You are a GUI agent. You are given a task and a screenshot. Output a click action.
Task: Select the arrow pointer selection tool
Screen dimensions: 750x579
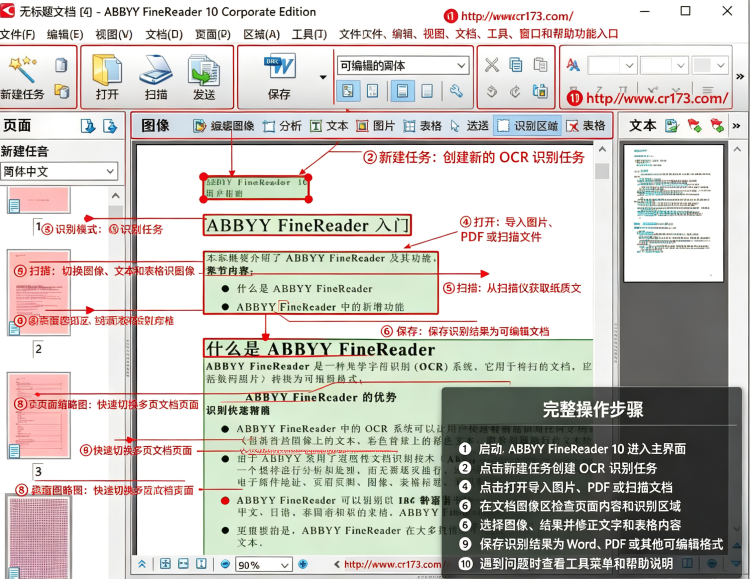(454, 126)
